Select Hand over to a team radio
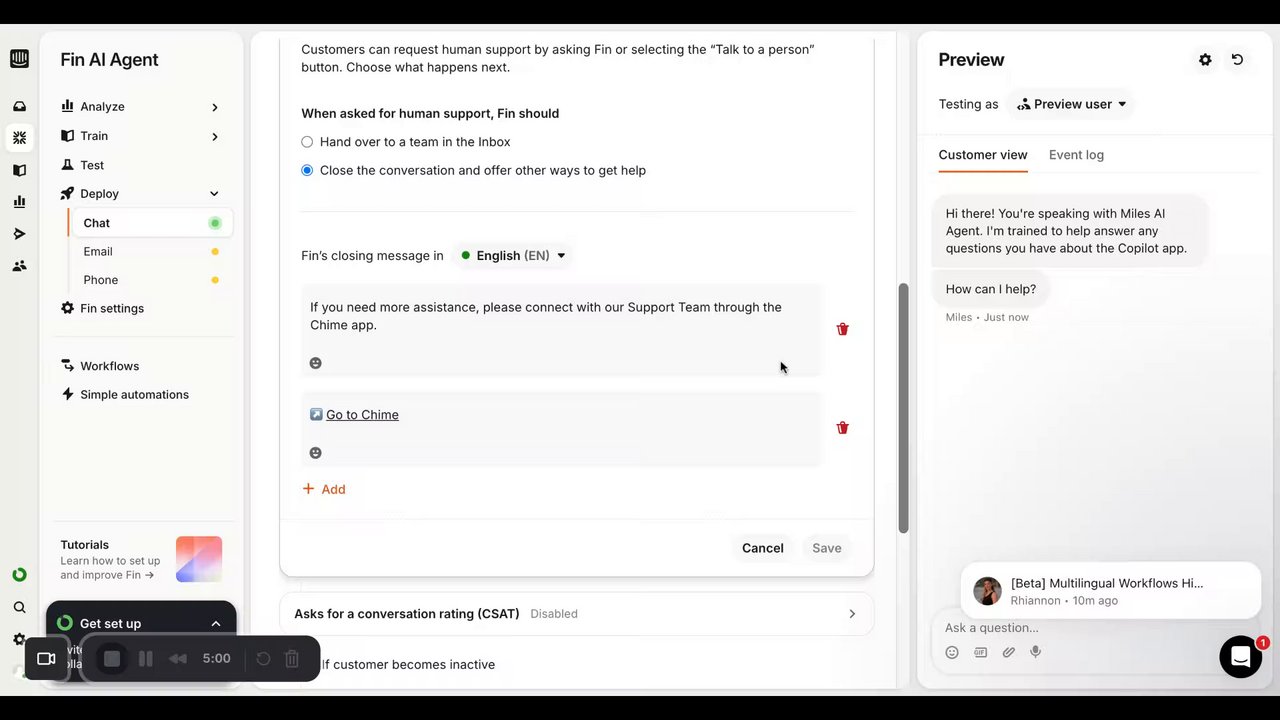 [x=307, y=142]
